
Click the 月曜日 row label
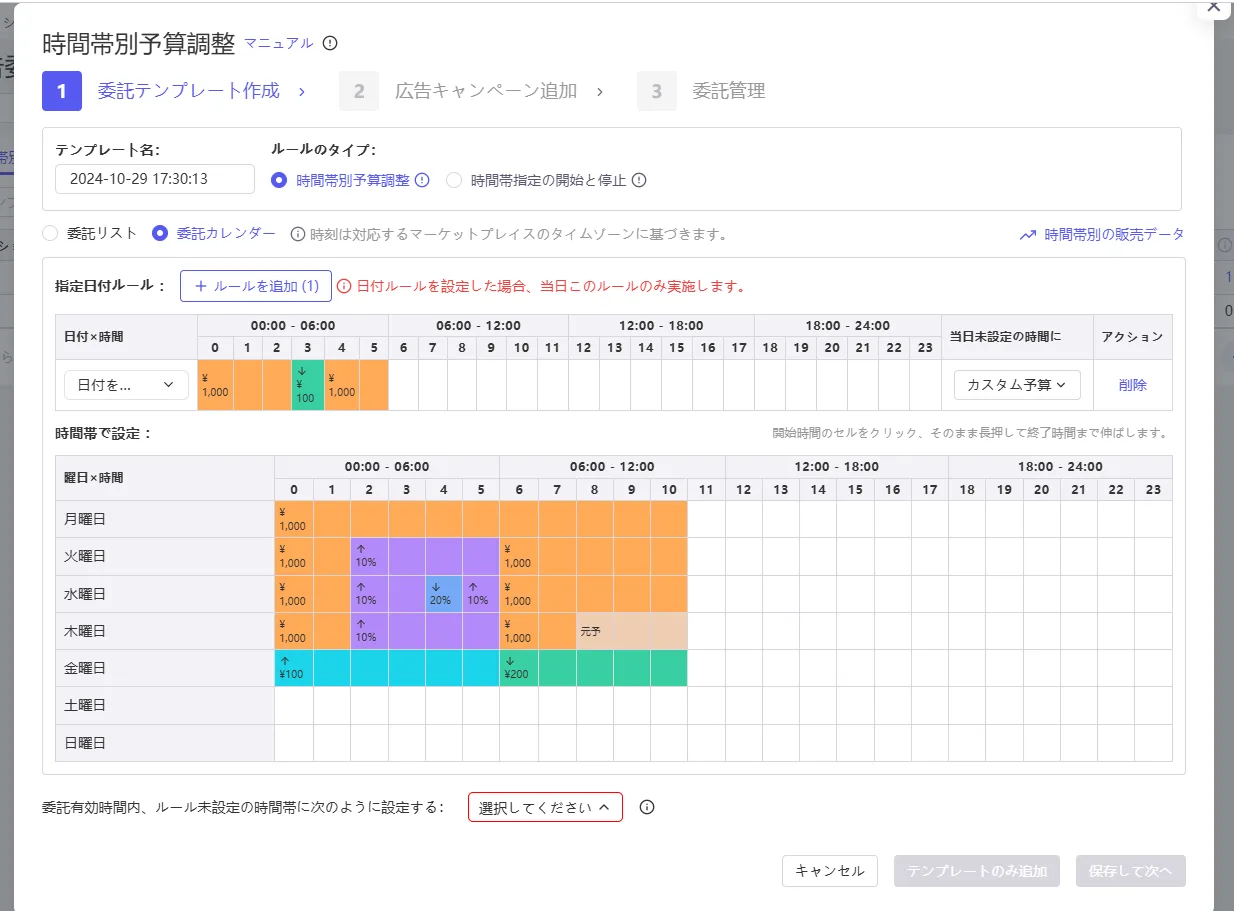(x=165, y=519)
